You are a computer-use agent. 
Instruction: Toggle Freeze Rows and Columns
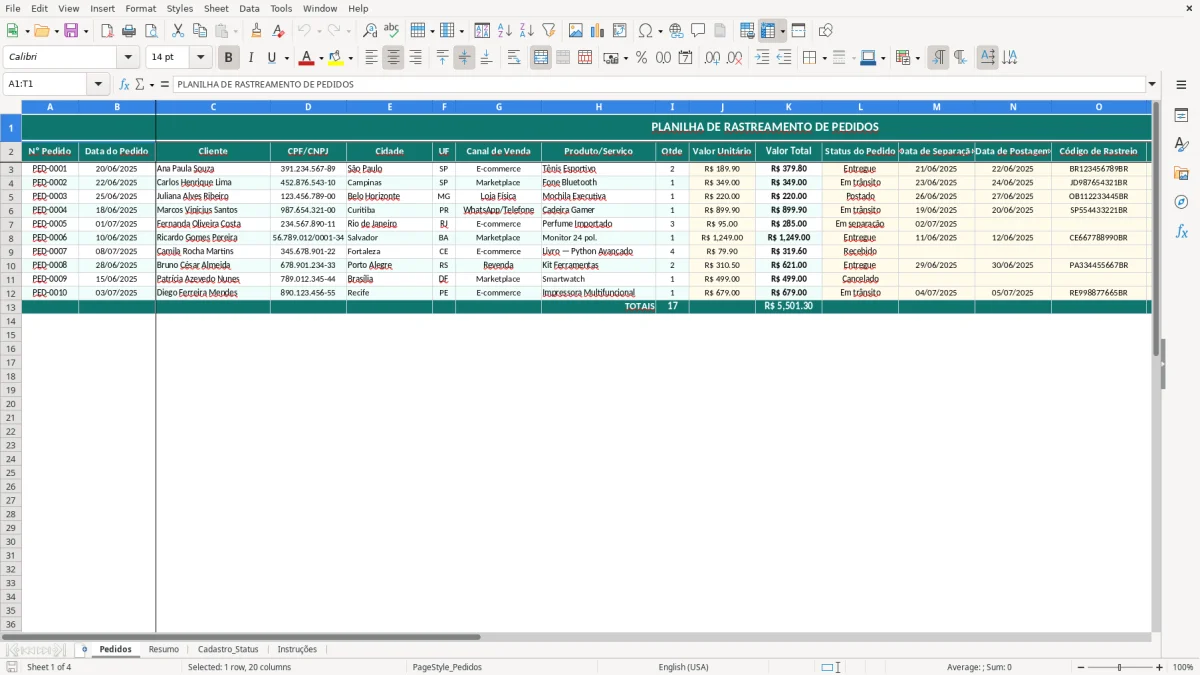coord(768,31)
